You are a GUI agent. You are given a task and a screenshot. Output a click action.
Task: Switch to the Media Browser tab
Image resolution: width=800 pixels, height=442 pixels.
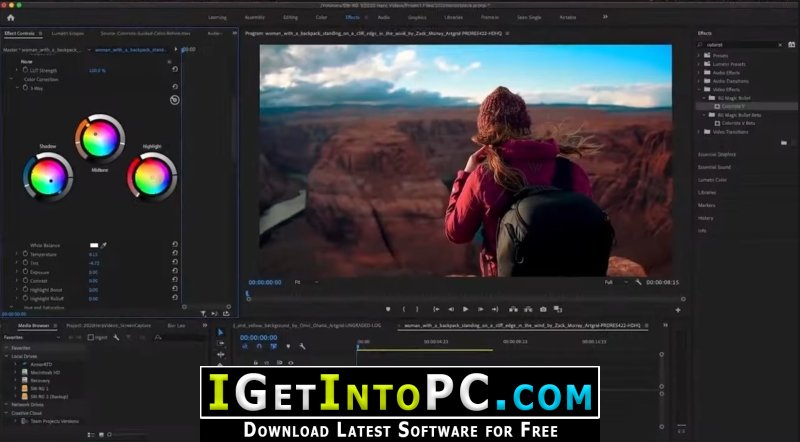coord(33,326)
